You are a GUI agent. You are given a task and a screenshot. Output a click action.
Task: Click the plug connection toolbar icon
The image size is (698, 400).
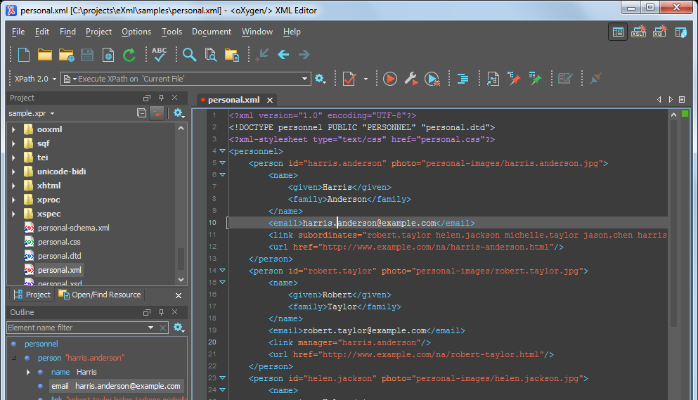click(x=595, y=79)
